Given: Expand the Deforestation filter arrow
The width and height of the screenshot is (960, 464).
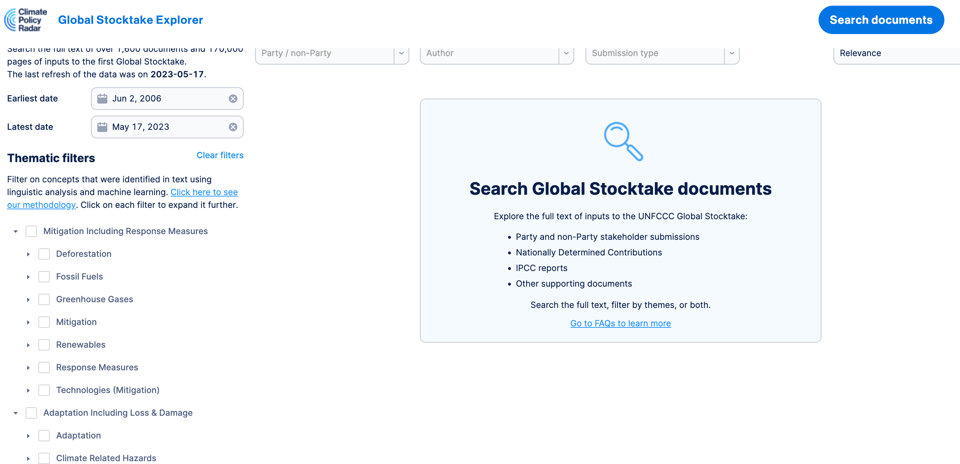Looking at the screenshot, I should tap(28, 254).
